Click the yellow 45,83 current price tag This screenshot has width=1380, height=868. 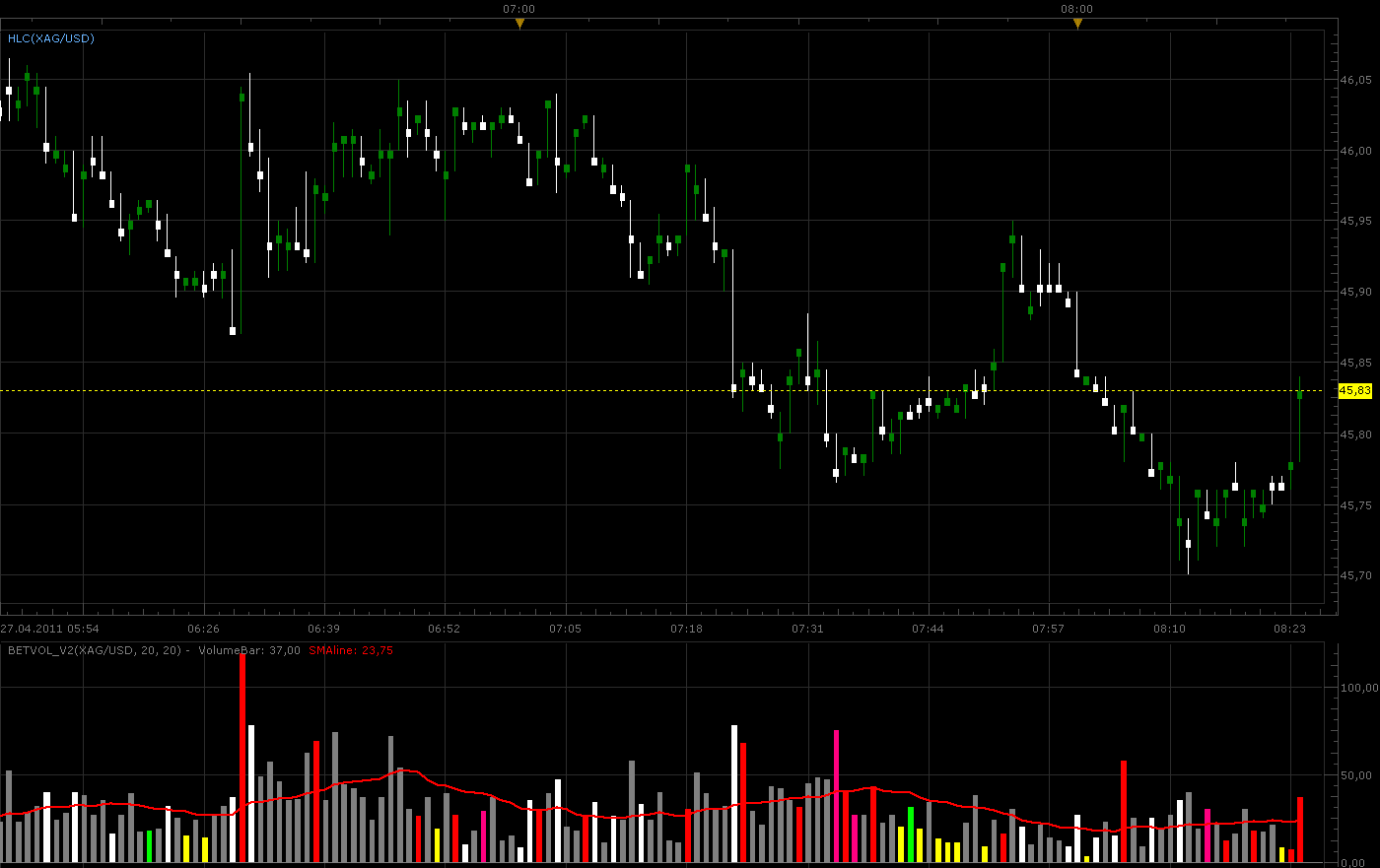click(x=1355, y=391)
